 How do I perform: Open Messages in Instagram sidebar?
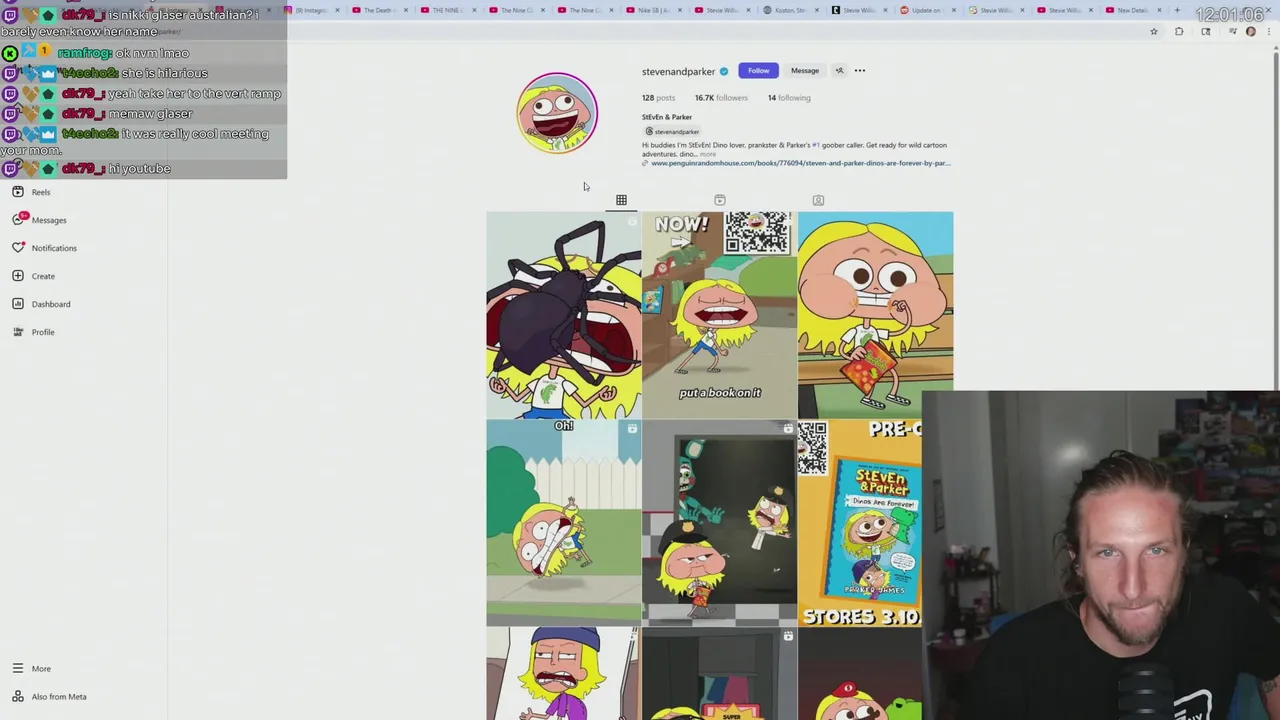click(x=40, y=220)
